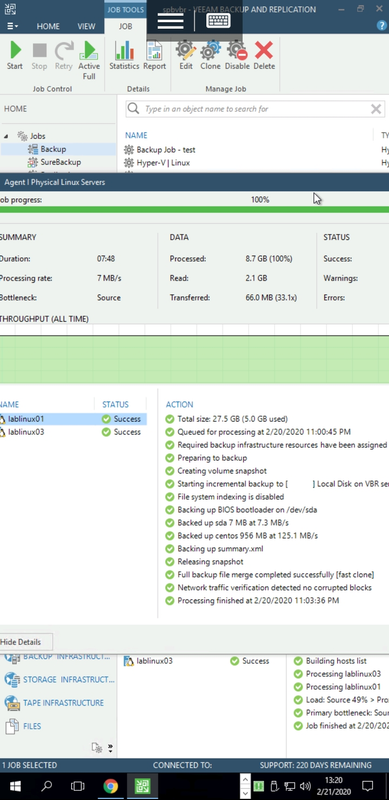Open navigation pane configure buttons icon
389x800 pixels.
pos(96,747)
